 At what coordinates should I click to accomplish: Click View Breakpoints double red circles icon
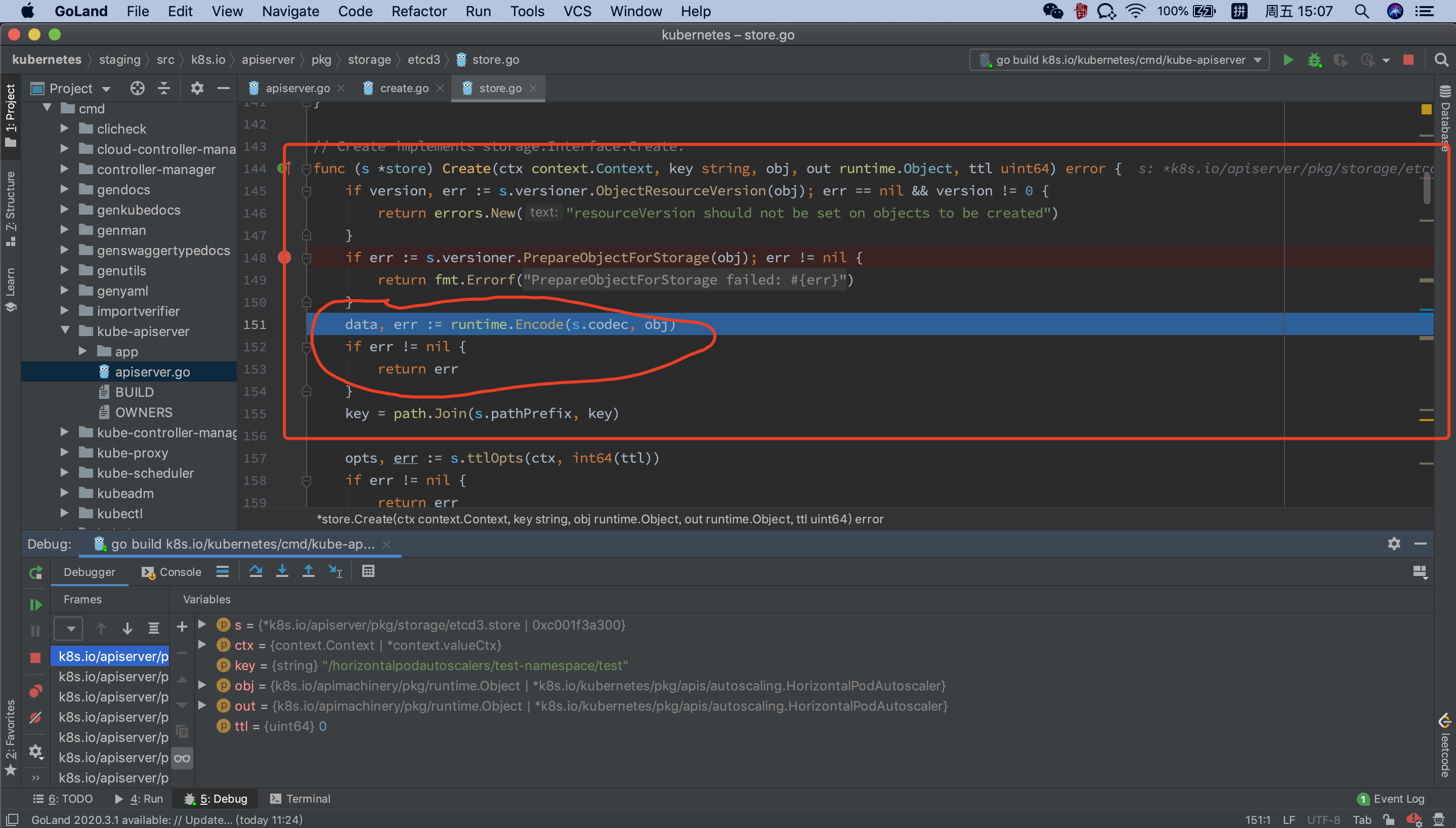pyautogui.click(x=35, y=691)
